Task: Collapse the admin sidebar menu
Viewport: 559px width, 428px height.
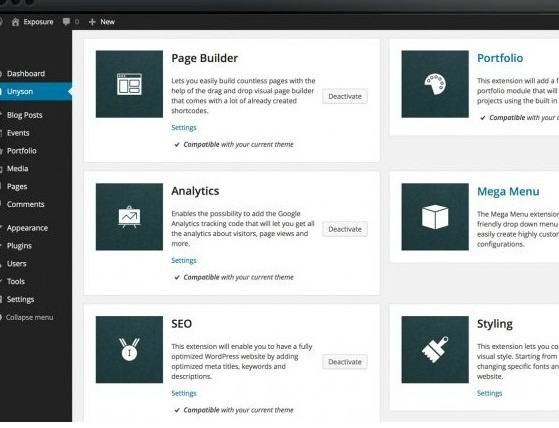Action: click(29, 317)
